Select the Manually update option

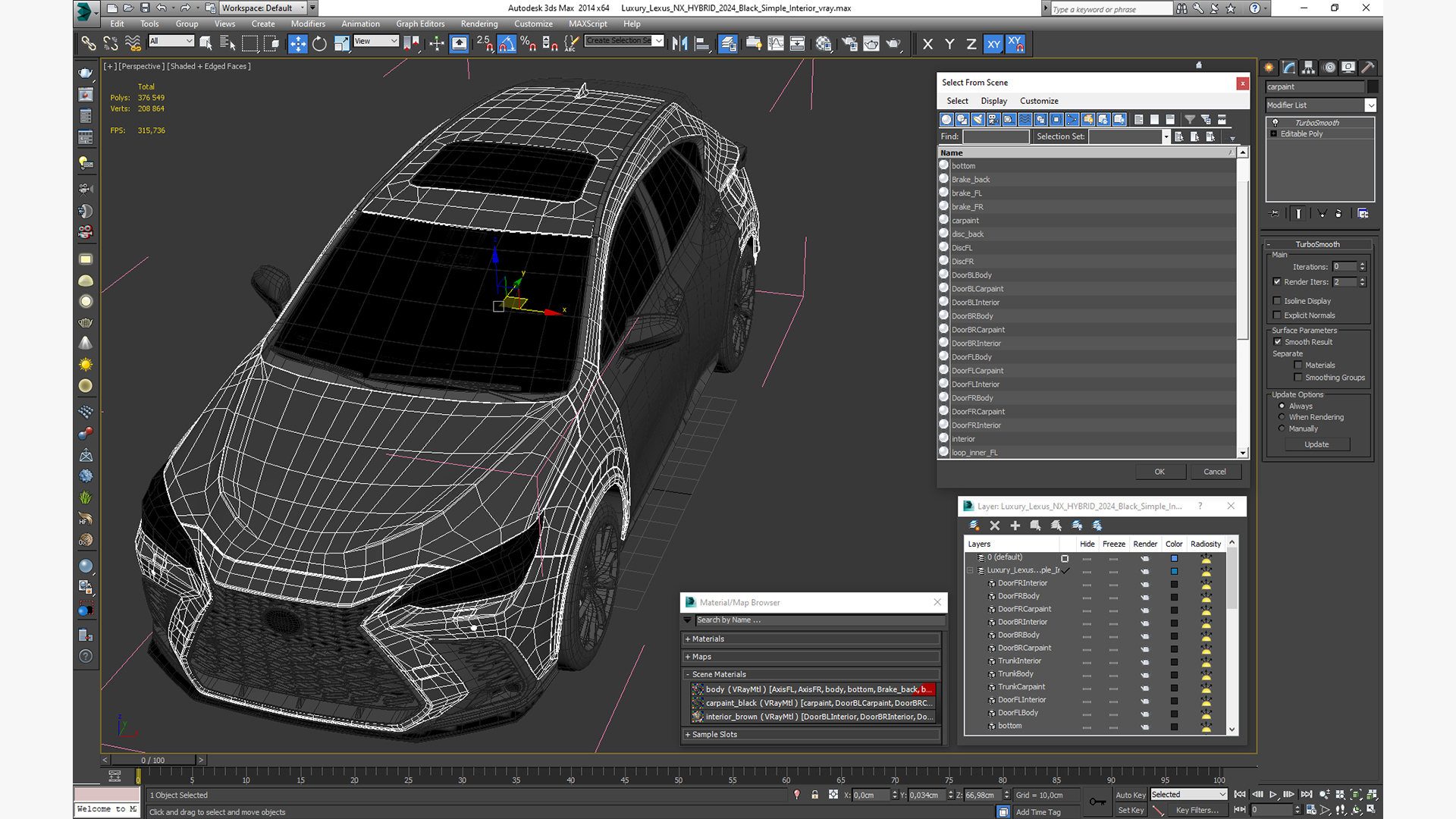point(1282,428)
